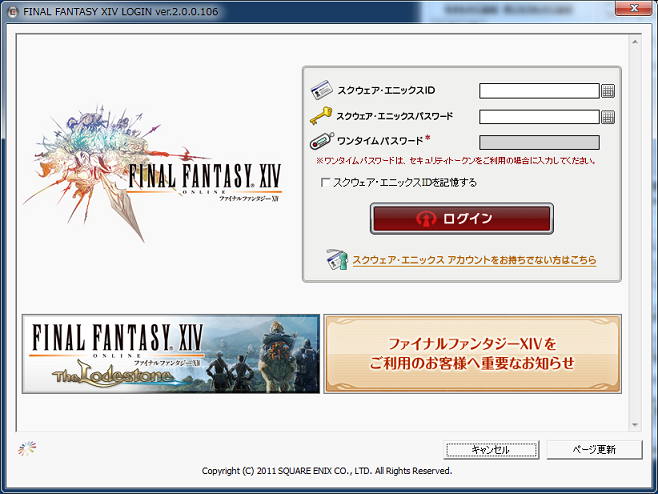
Task: Enable the スクウェア・エニックスIDを記憶する checkbox
Action: click(325, 183)
